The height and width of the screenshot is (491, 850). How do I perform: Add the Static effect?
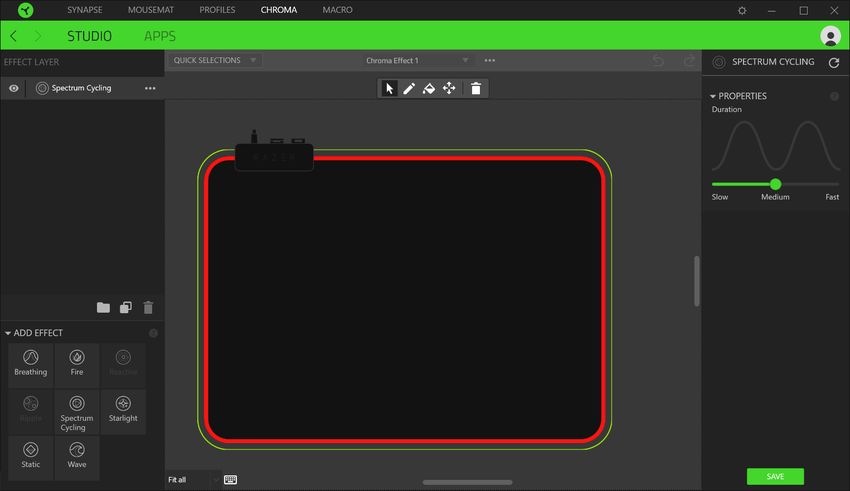click(31, 456)
